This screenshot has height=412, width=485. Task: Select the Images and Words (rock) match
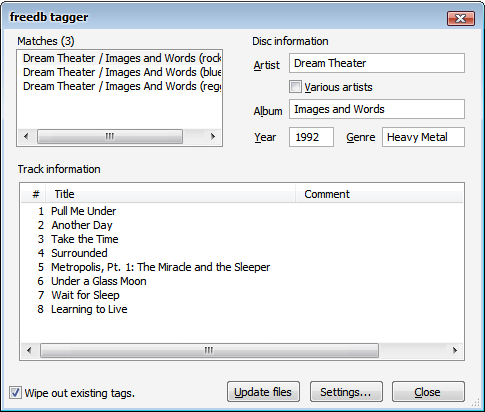click(122, 58)
